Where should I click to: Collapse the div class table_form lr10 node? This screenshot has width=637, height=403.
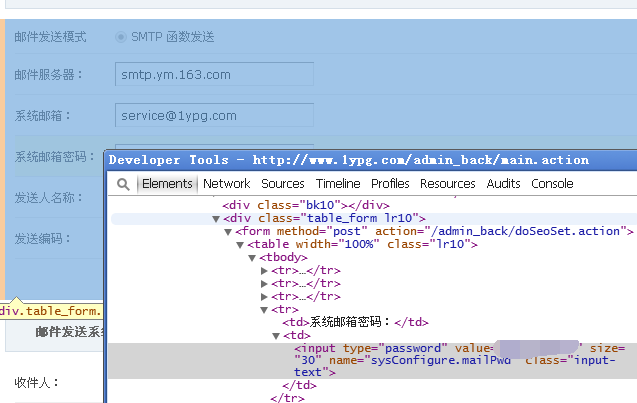216,219
